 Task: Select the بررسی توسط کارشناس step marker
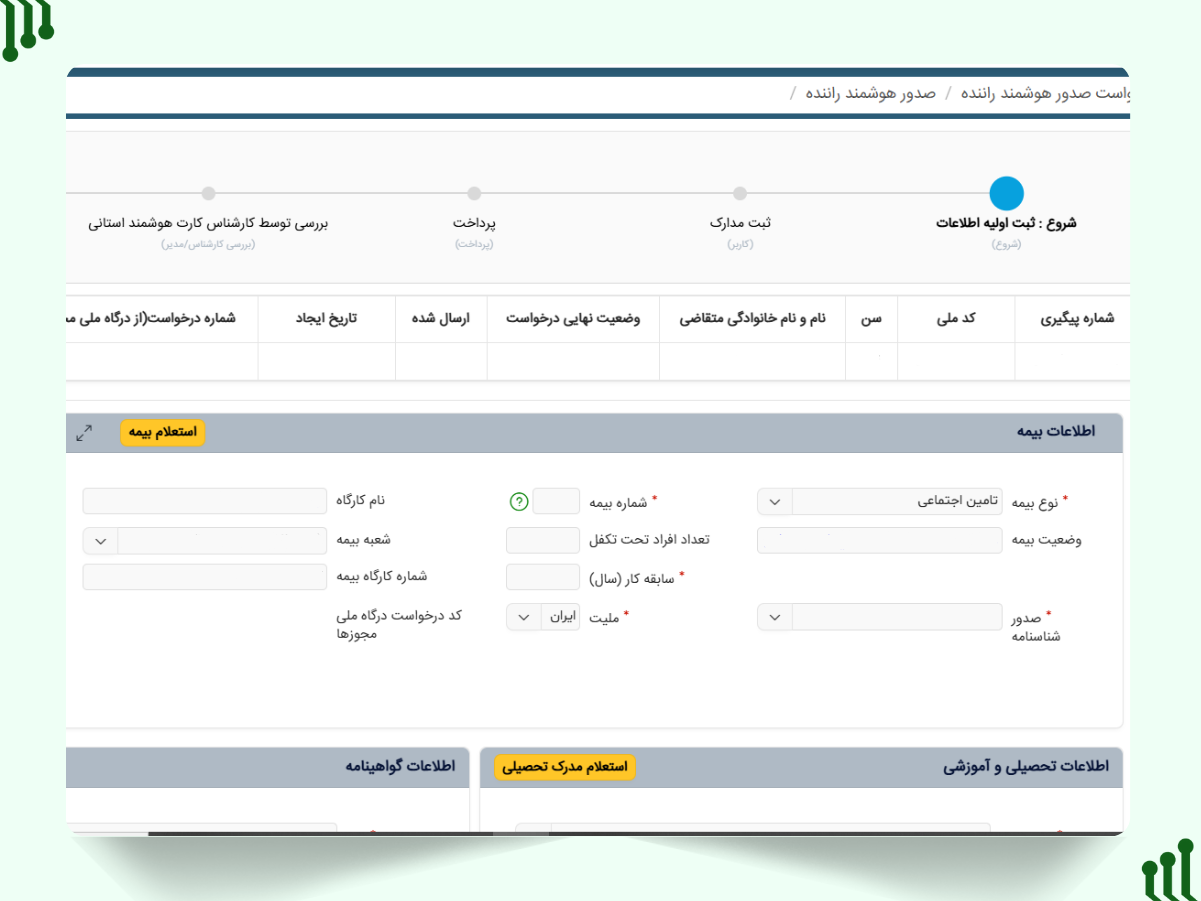click(208, 194)
